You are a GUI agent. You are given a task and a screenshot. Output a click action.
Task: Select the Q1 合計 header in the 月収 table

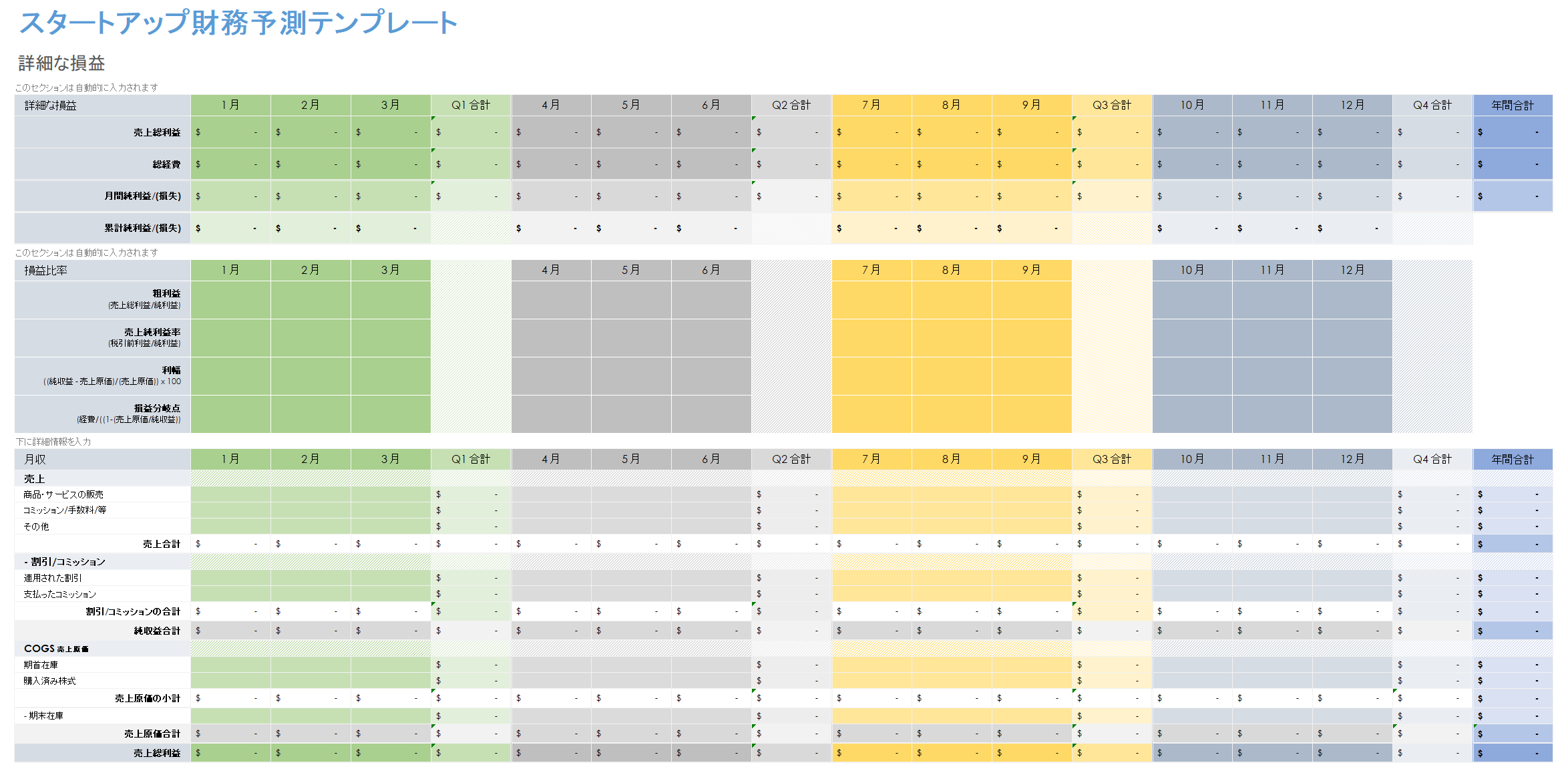[x=471, y=460]
